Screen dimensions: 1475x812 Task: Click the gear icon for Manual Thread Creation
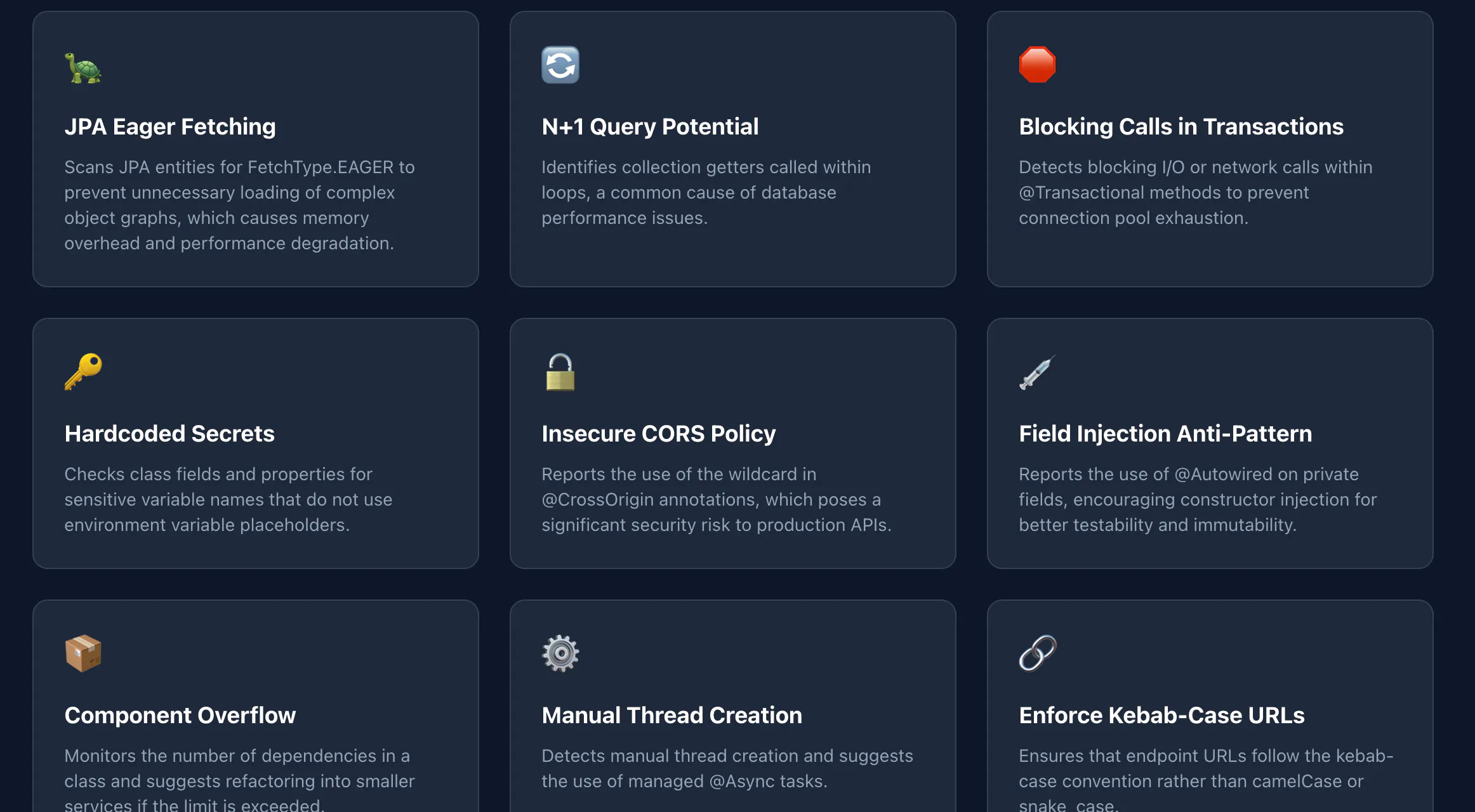[560, 653]
